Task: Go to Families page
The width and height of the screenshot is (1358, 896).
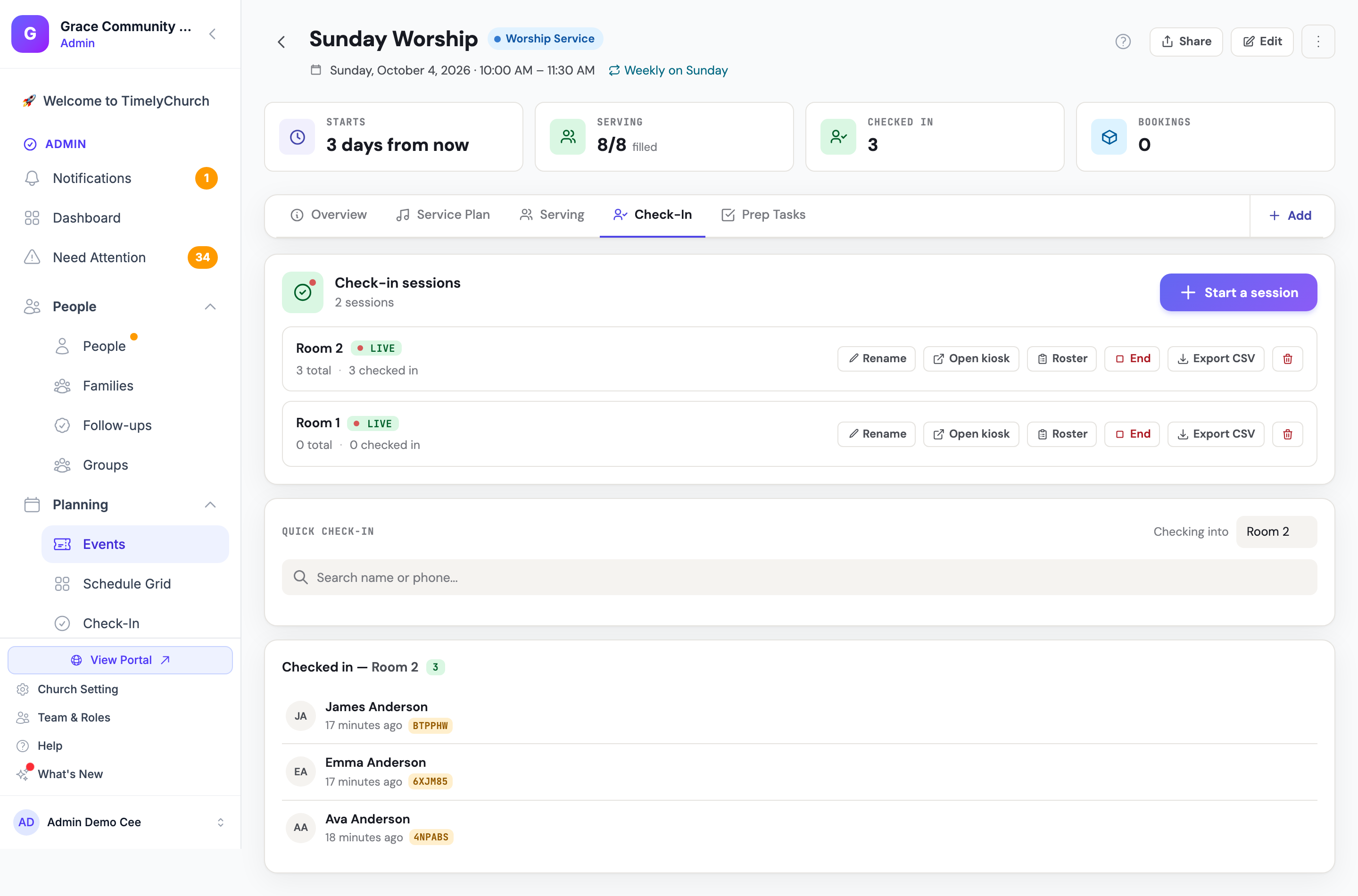Action: (135, 386)
